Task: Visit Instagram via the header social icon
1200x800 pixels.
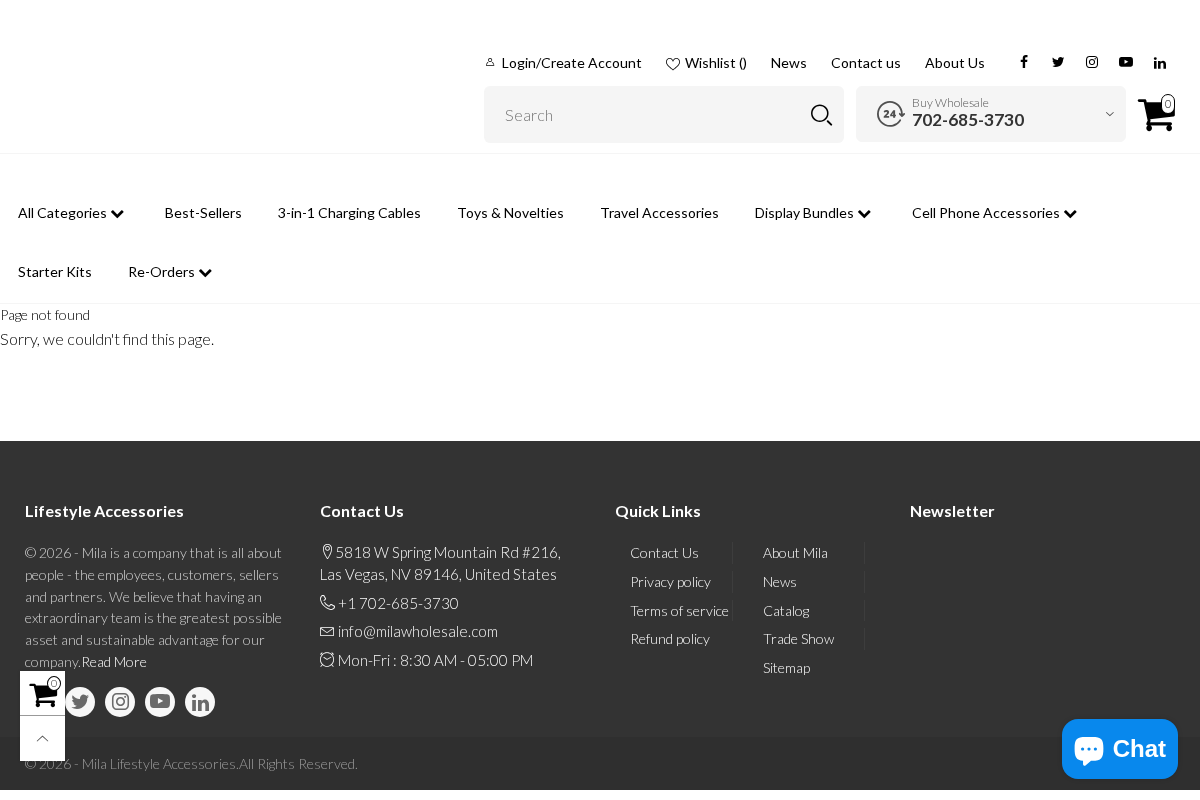Action: (x=1091, y=61)
